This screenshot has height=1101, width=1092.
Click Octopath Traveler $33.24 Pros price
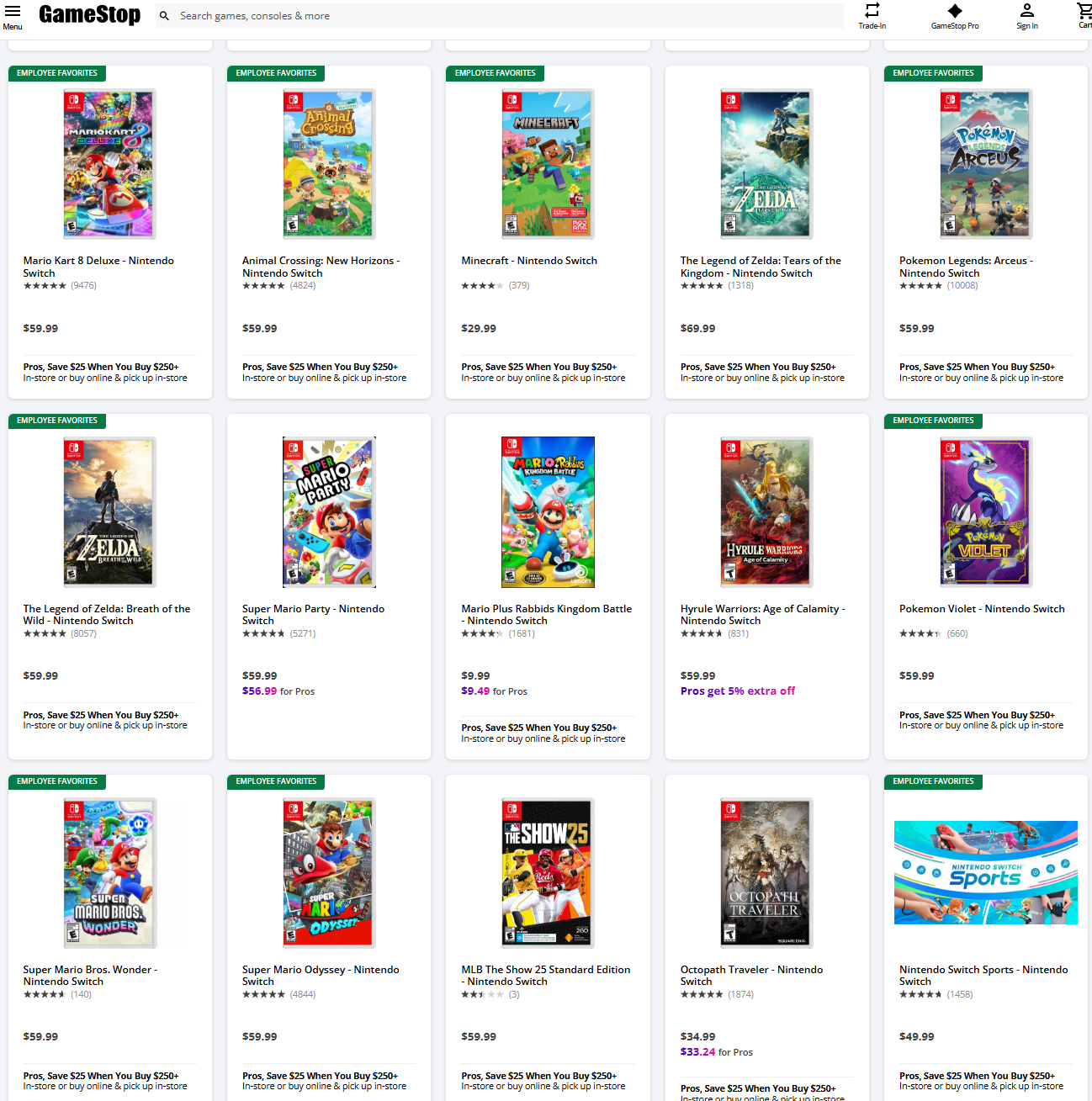pos(698,1052)
